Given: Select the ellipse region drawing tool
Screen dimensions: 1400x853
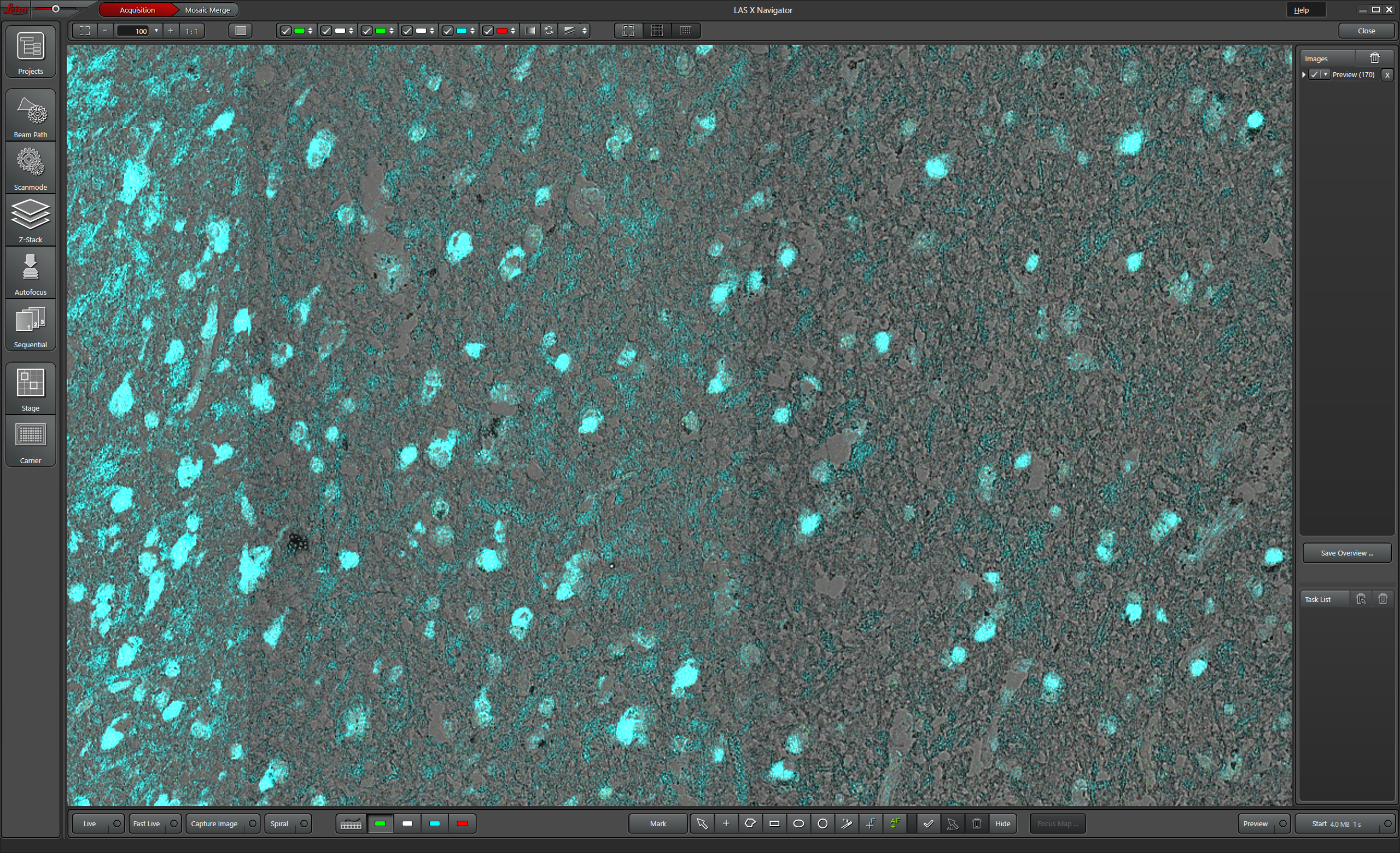Looking at the screenshot, I should pyautogui.click(x=798, y=823).
